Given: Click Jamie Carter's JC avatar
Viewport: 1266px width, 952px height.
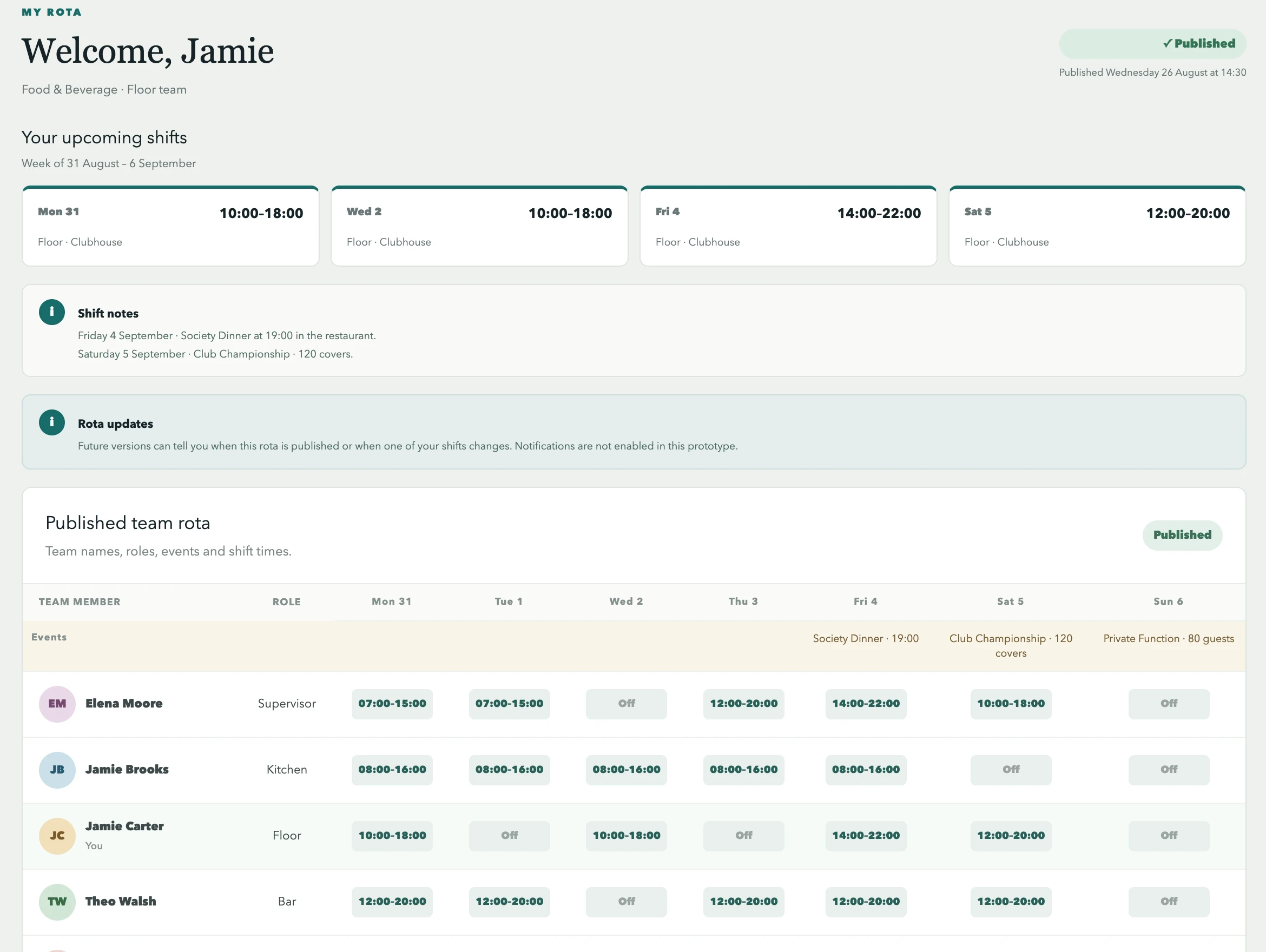Looking at the screenshot, I should click(57, 835).
